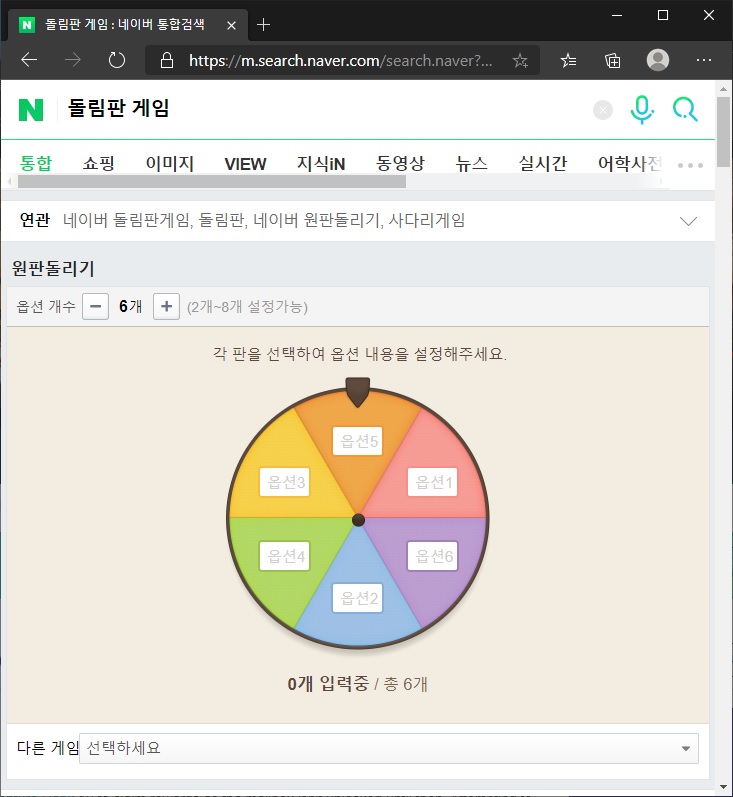Click the Naver N logo
The width and height of the screenshot is (733, 797).
(30, 110)
